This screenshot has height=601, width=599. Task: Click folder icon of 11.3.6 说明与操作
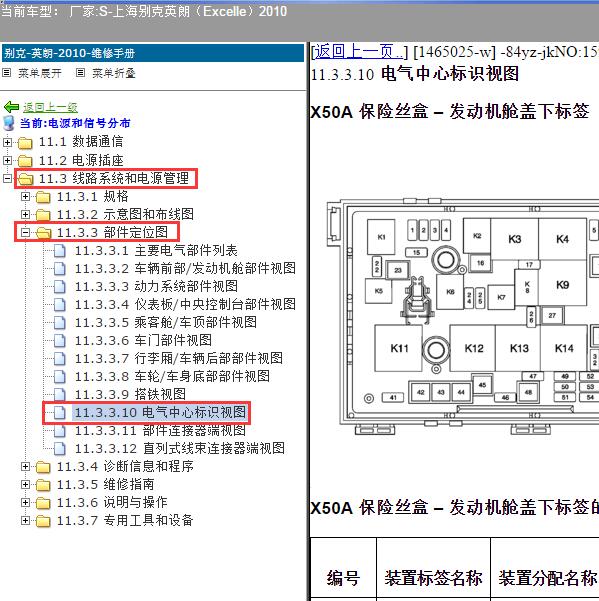pos(43,502)
